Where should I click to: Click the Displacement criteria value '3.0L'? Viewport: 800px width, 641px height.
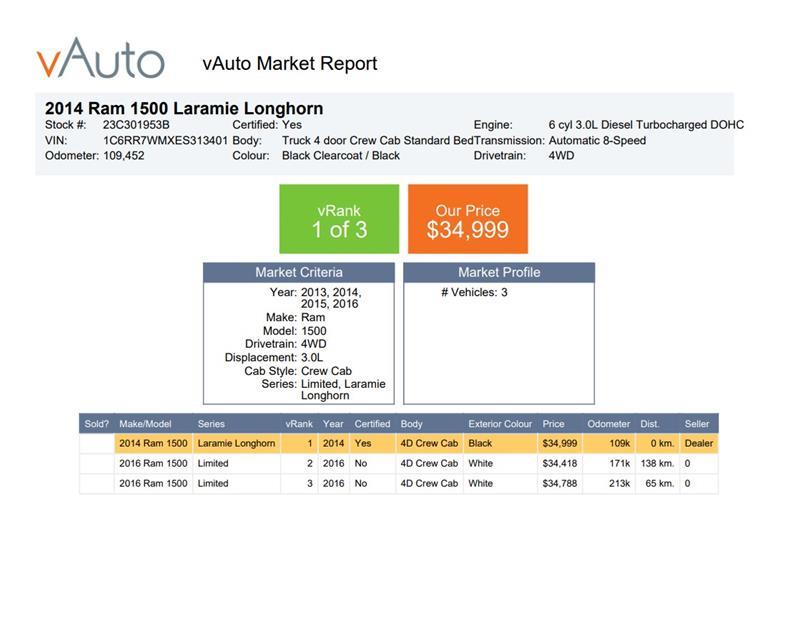312,357
